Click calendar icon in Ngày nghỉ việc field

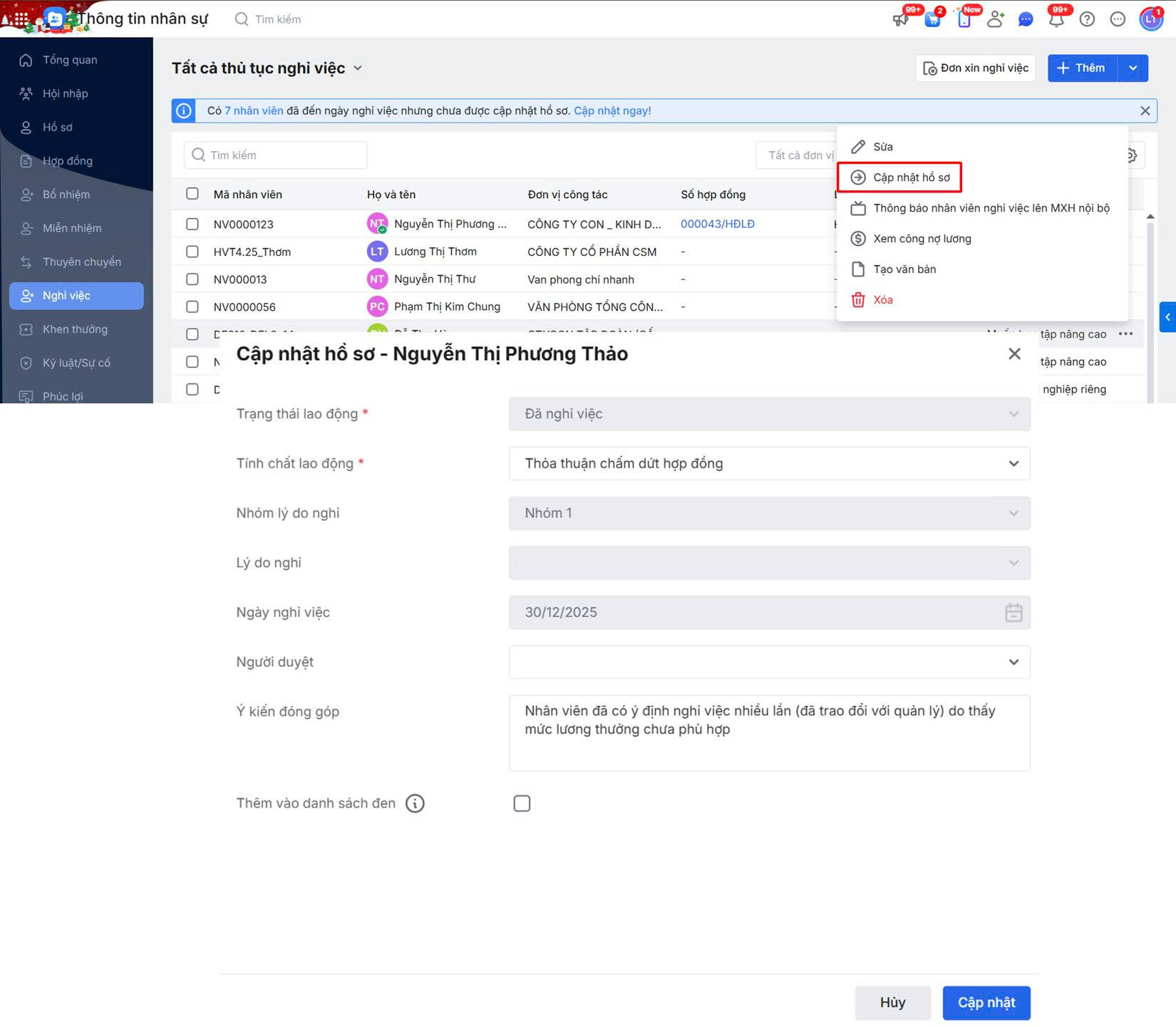1013,612
